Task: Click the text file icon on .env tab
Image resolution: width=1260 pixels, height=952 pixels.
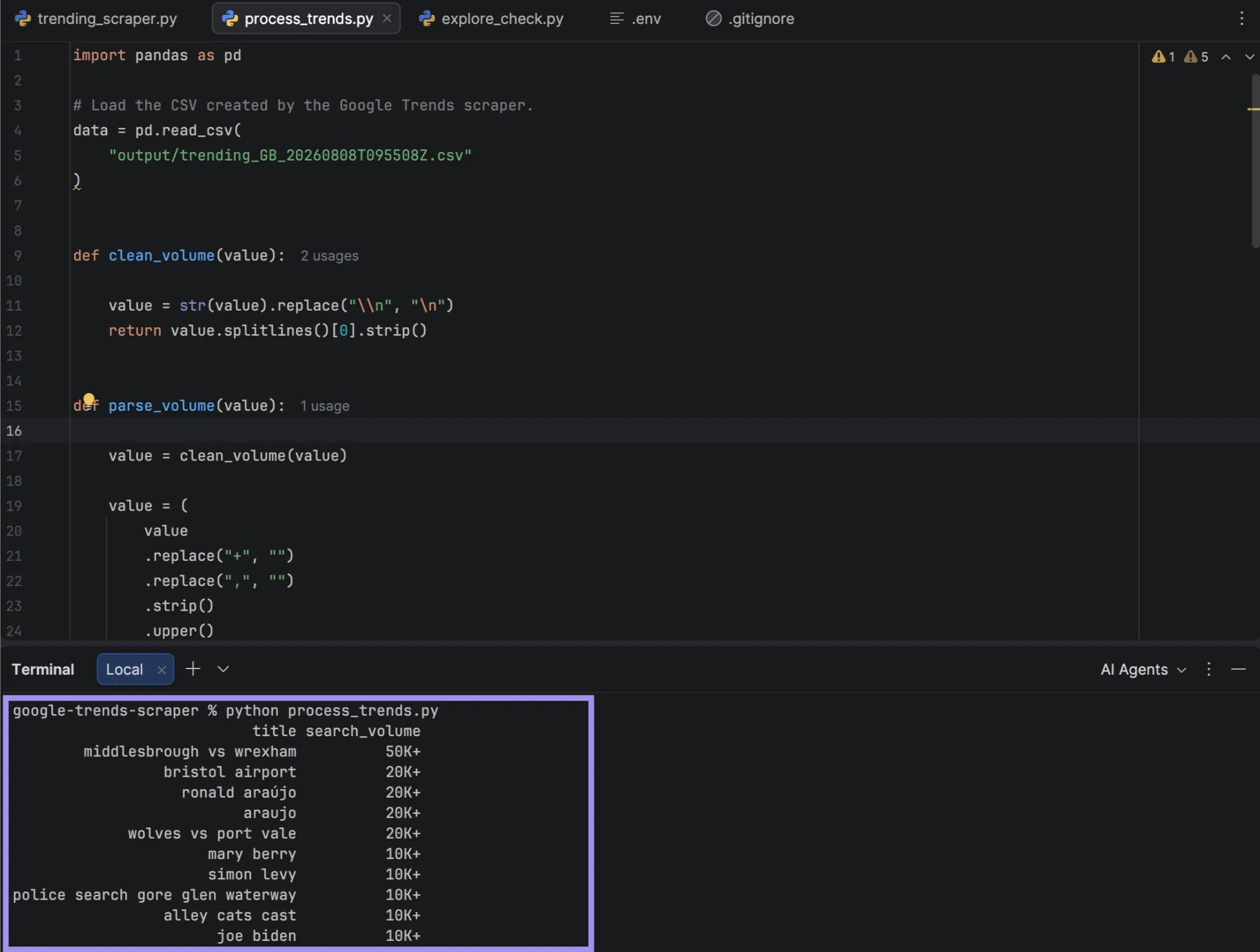Action: pyautogui.click(x=616, y=18)
